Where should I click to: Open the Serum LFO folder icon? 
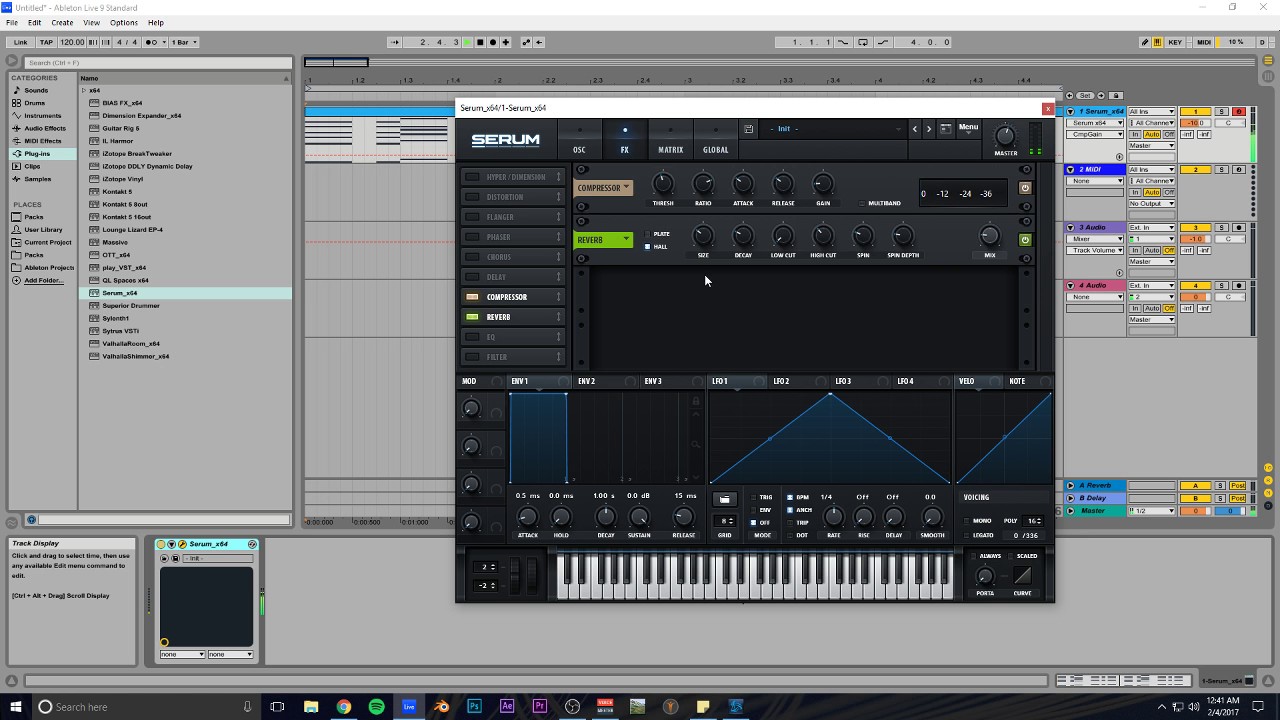tap(725, 499)
